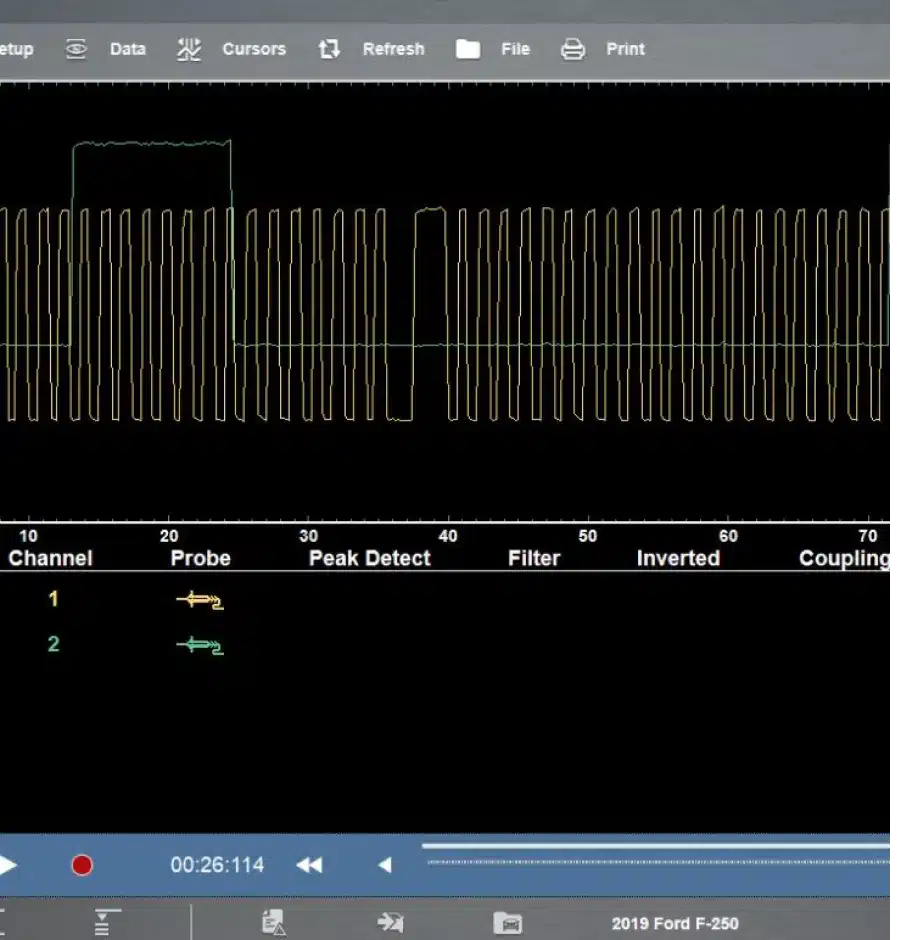The width and height of the screenshot is (910, 940).
Task: Click the Channel column header
Action: (50, 558)
